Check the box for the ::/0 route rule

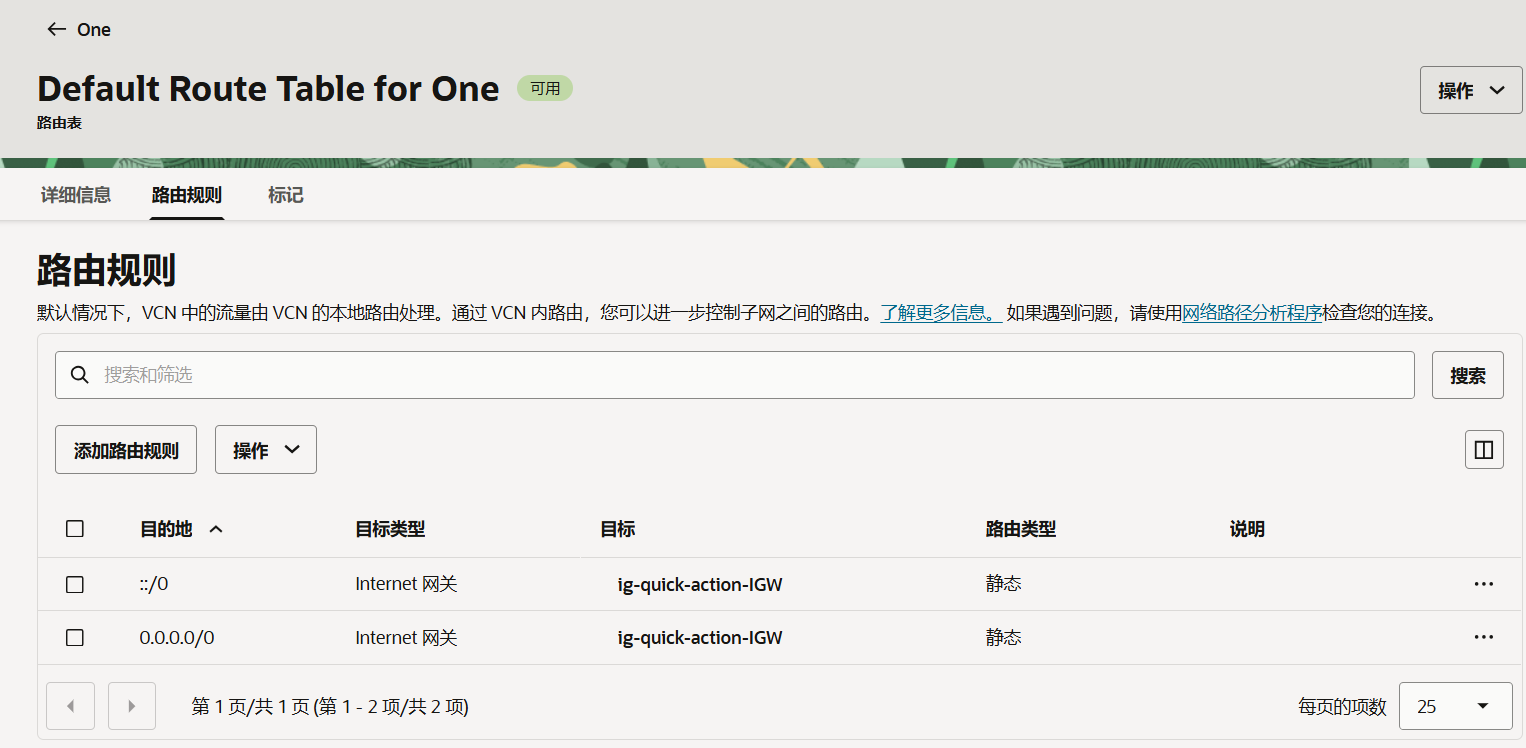pos(75,584)
